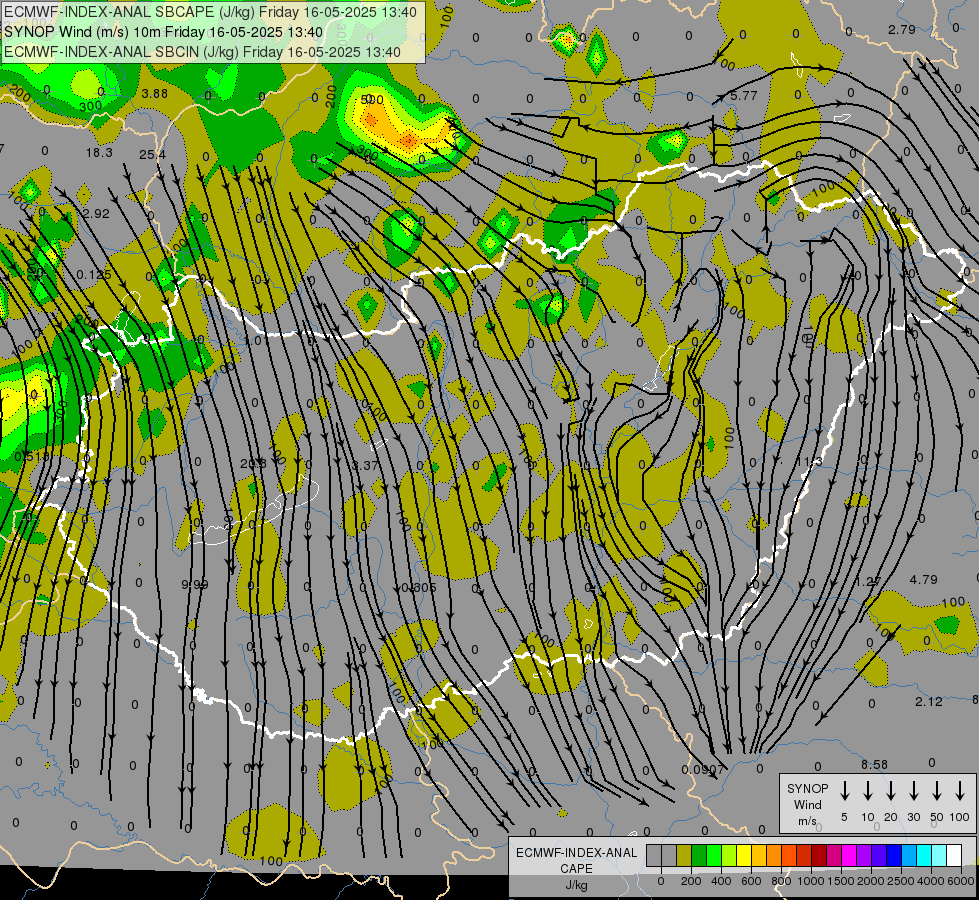This screenshot has height=900, width=979.
Task: Click the map value '4.79'
Action: tap(923, 580)
